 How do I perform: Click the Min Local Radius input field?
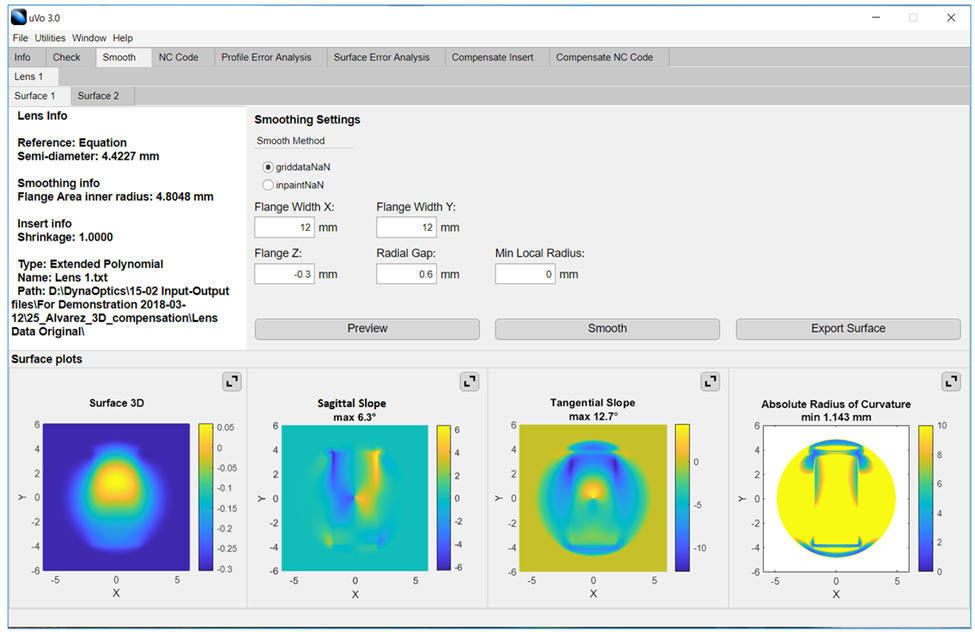coord(524,274)
